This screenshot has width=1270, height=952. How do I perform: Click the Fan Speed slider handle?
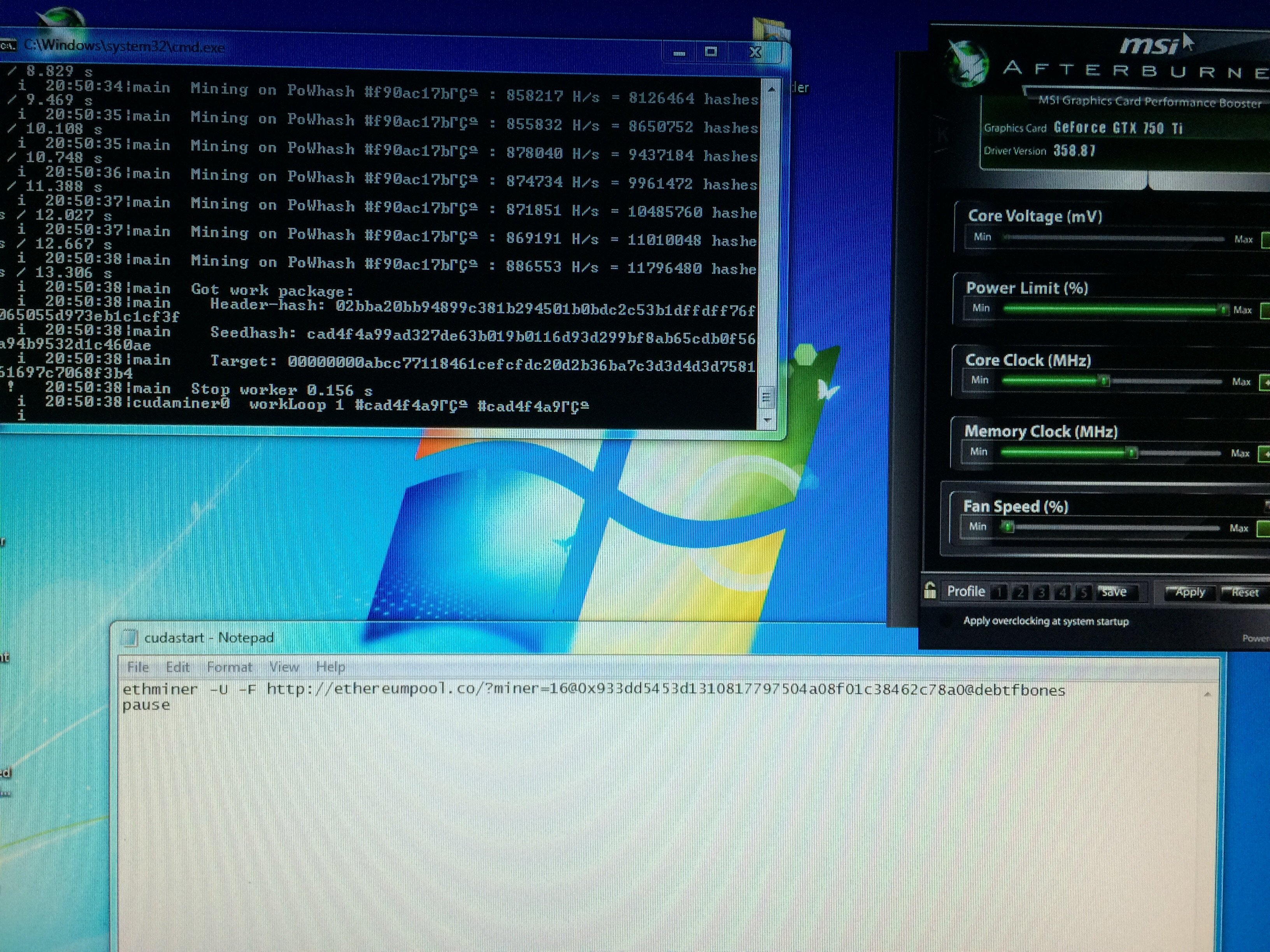tap(1008, 527)
